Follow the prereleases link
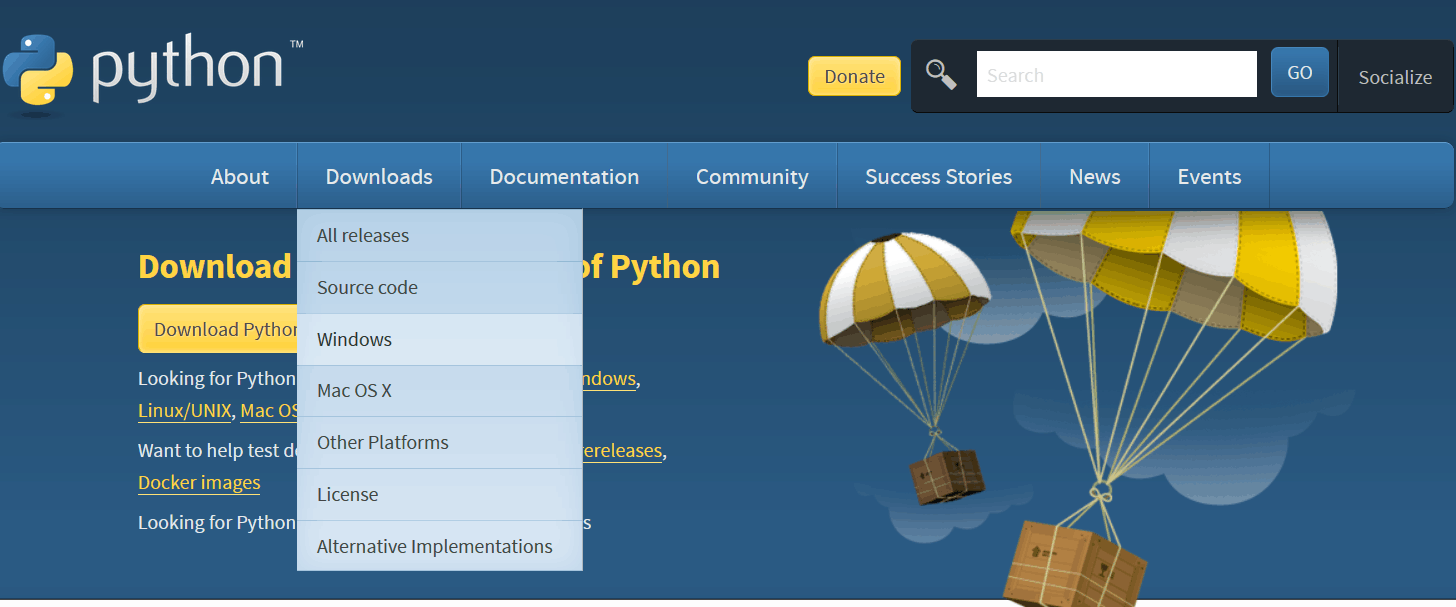The height and width of the screenshot is (607, 1456). pos(622,451)
